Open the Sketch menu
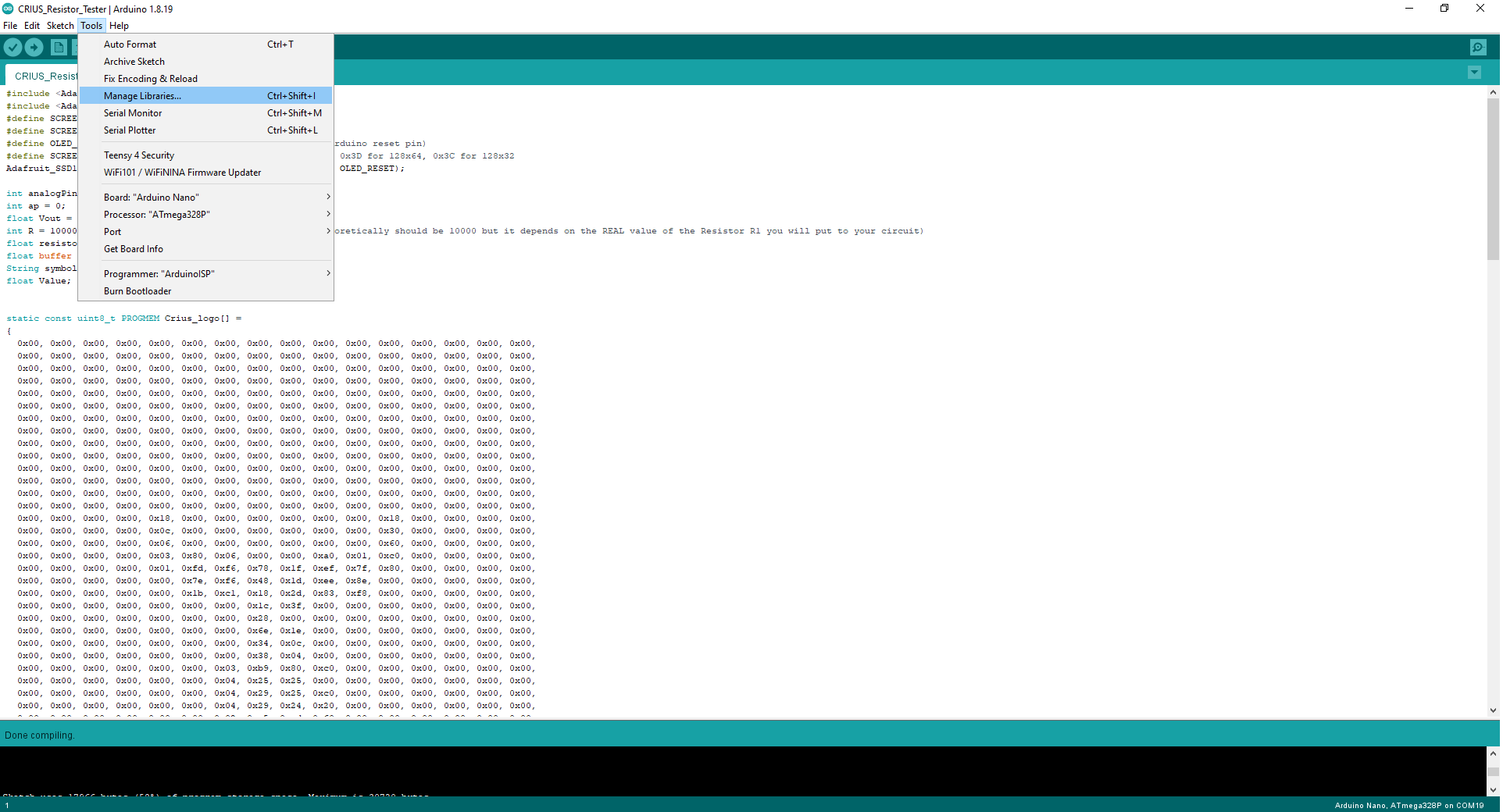Viewport: 1503px width, 812px height. [x=60, y=25]
